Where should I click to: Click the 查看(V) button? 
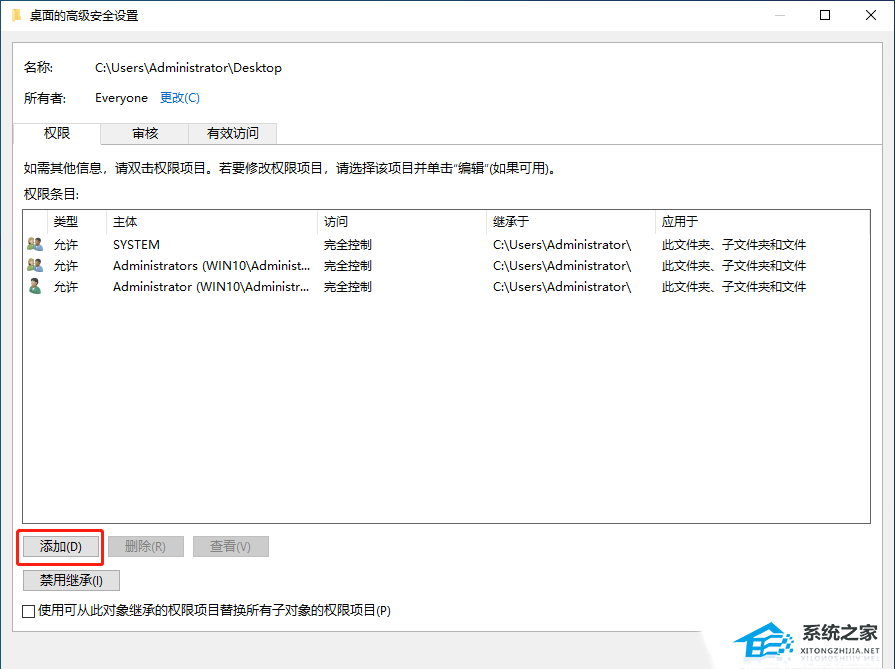pyautogui.click(x=231, y=547)
